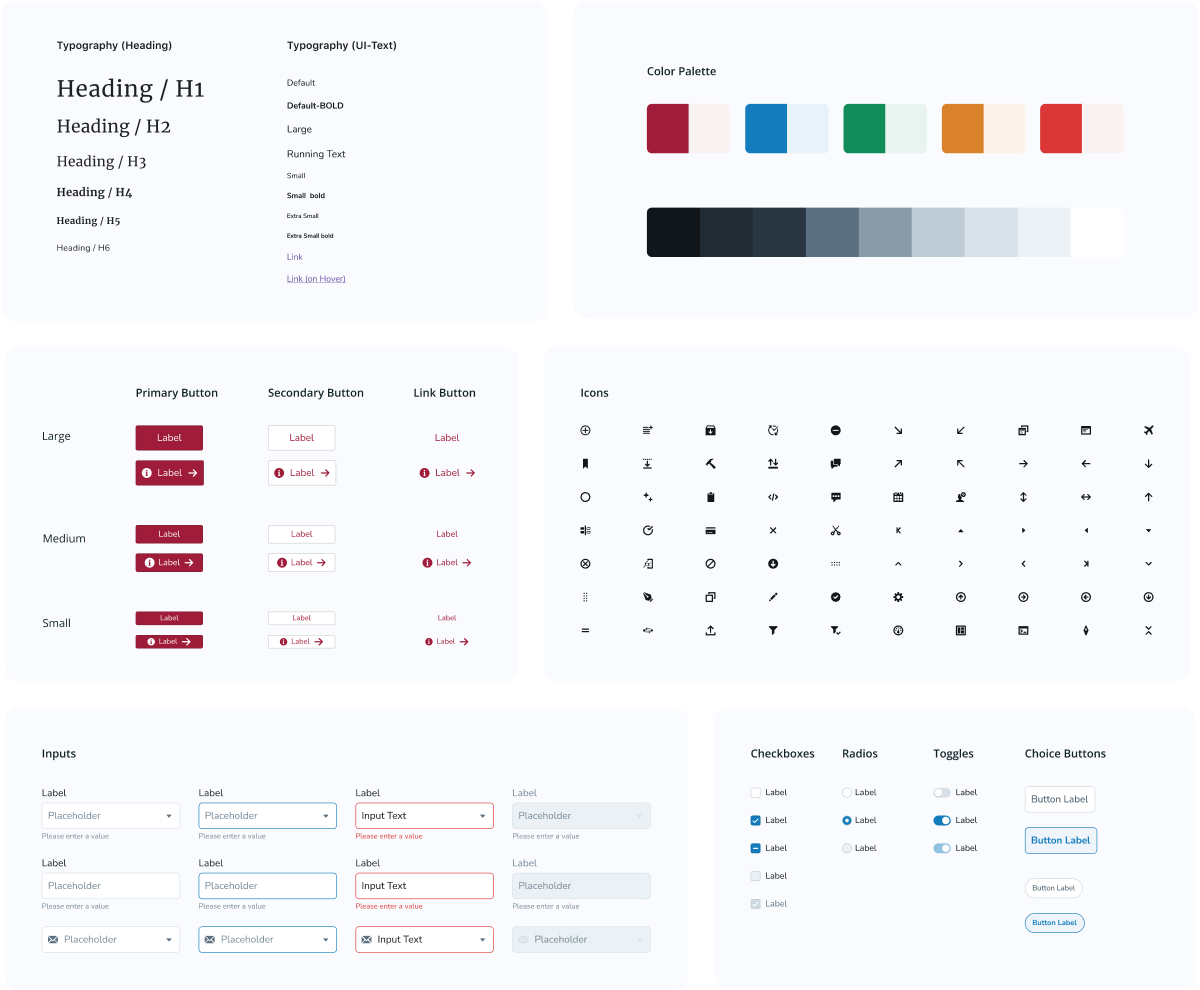Click the horizontal resize double-arrow icon

(1086, 497)
